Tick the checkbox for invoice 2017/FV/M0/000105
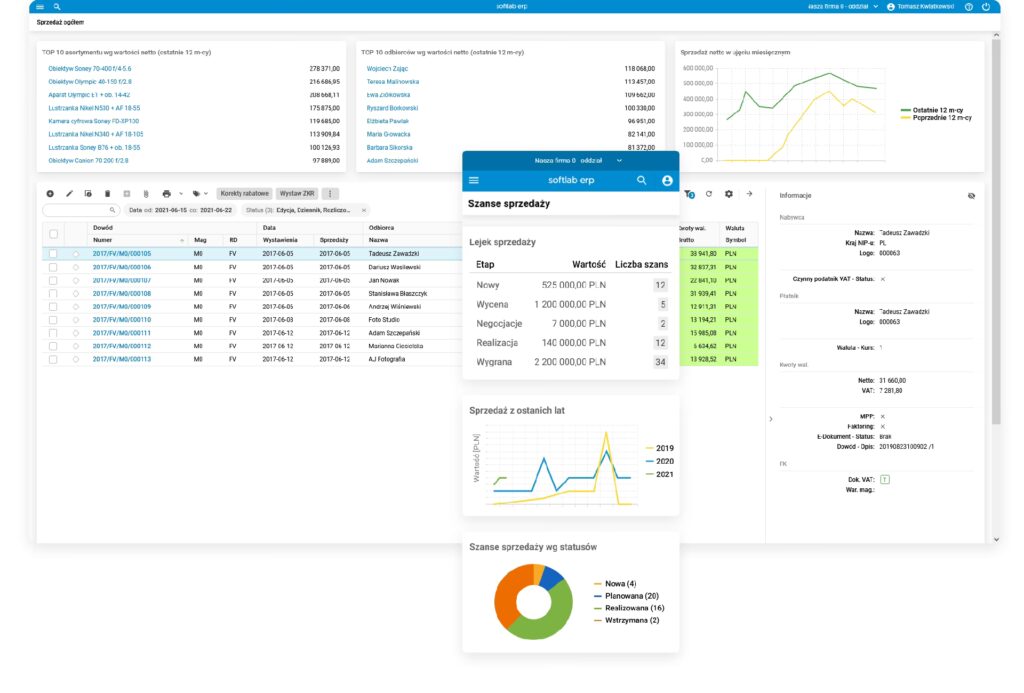 (54, 254)
